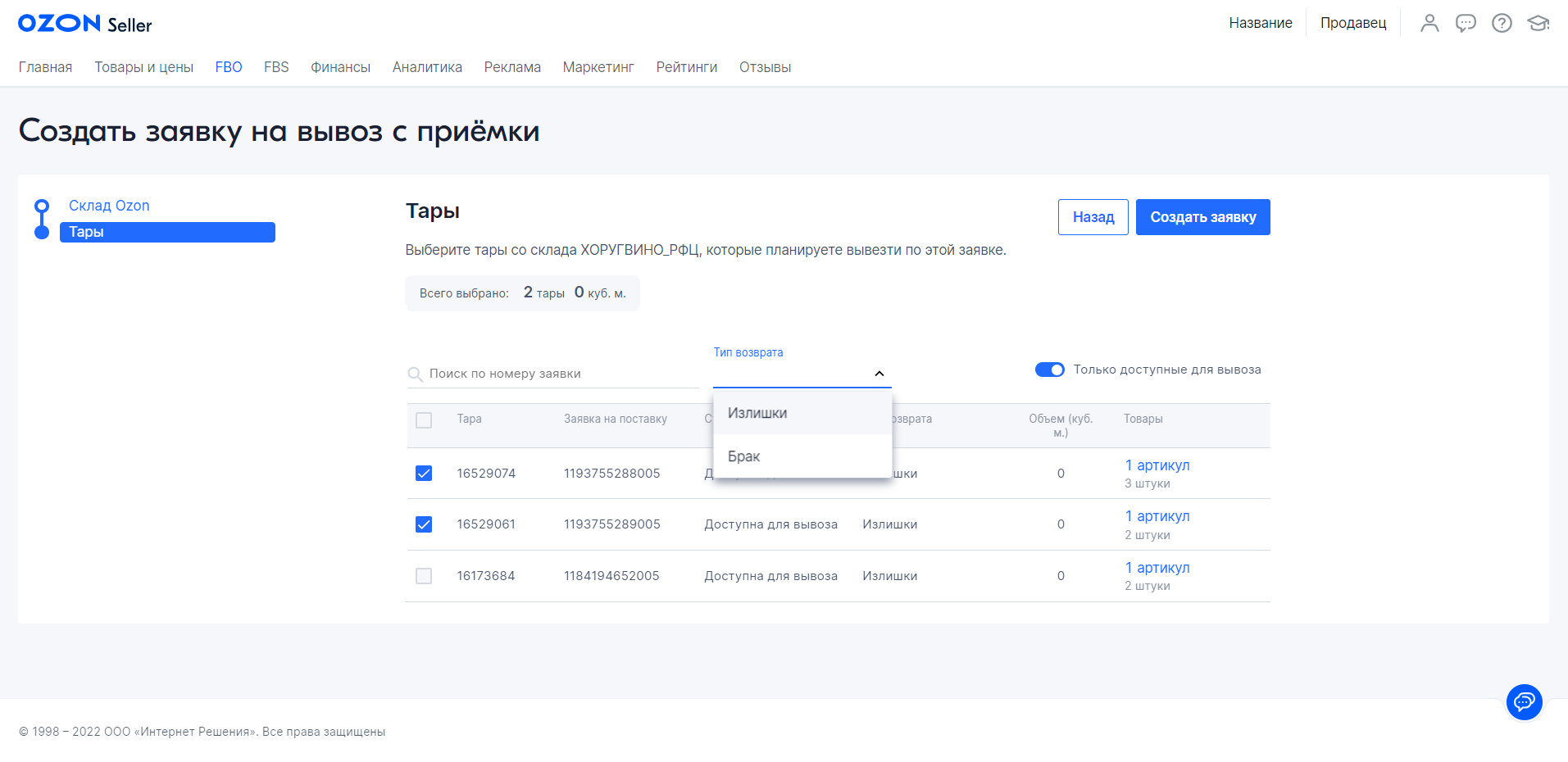Go to the 'Склад Ozon' step
This screenshot has height=762, width=1568.
(x=109, y=206)
